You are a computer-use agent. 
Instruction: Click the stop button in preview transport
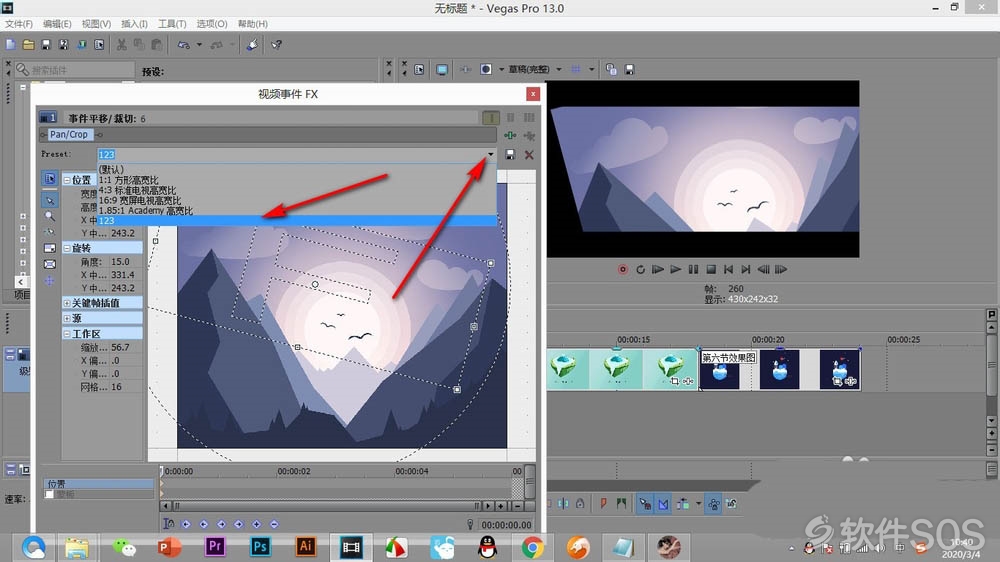[711, 269]
